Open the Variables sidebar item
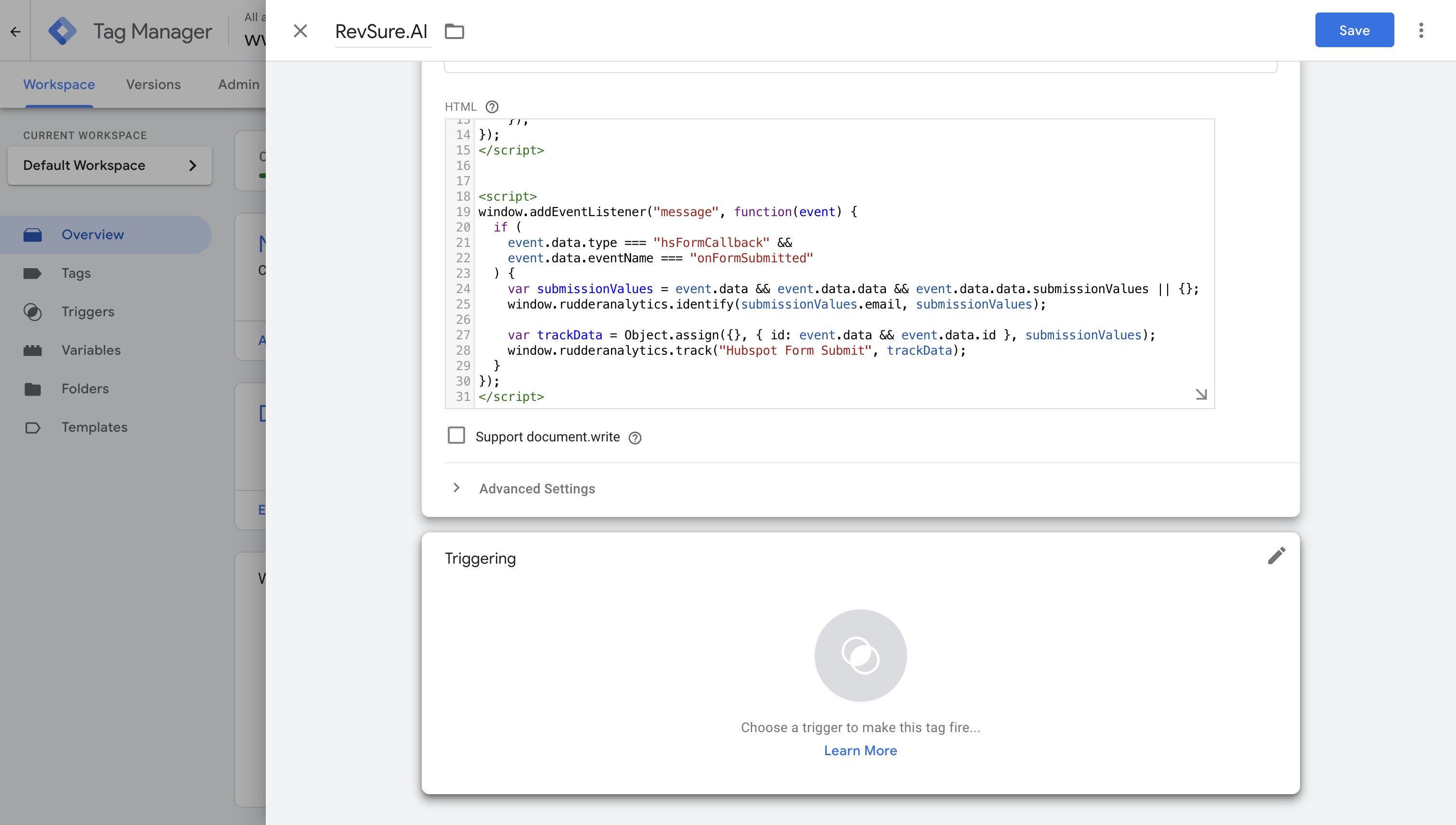 coord(91,350)
